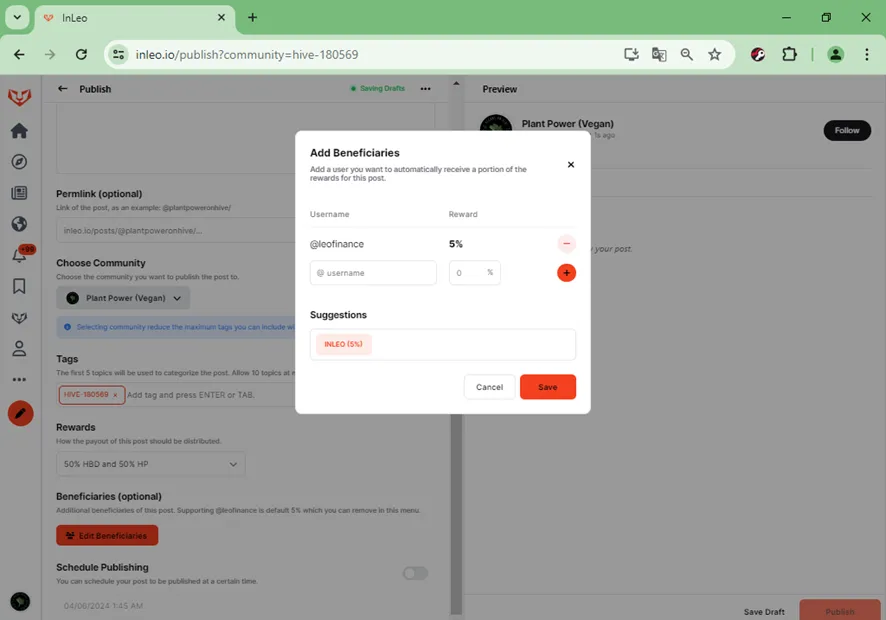
Task: Click the Edit Beneficiaries button
Action: [107, 535]
